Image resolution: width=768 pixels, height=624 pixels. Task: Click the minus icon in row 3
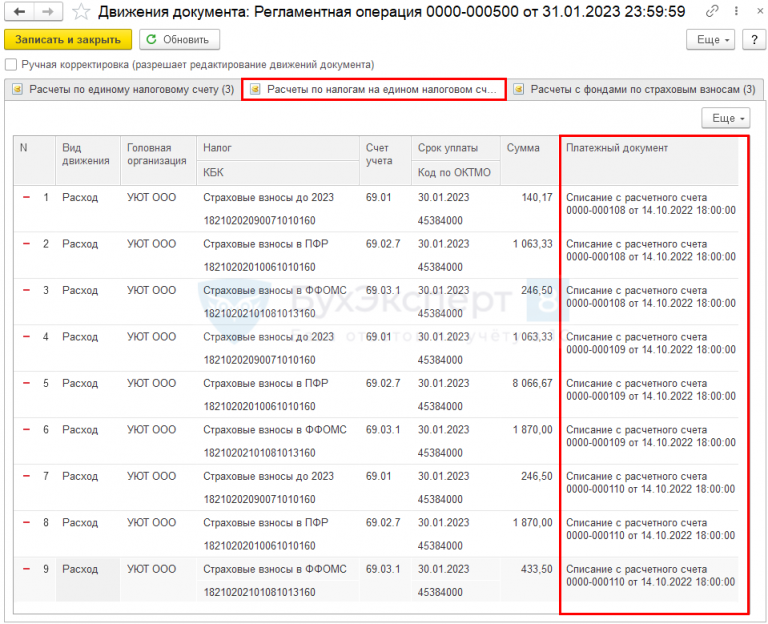[x=26, y=290]
